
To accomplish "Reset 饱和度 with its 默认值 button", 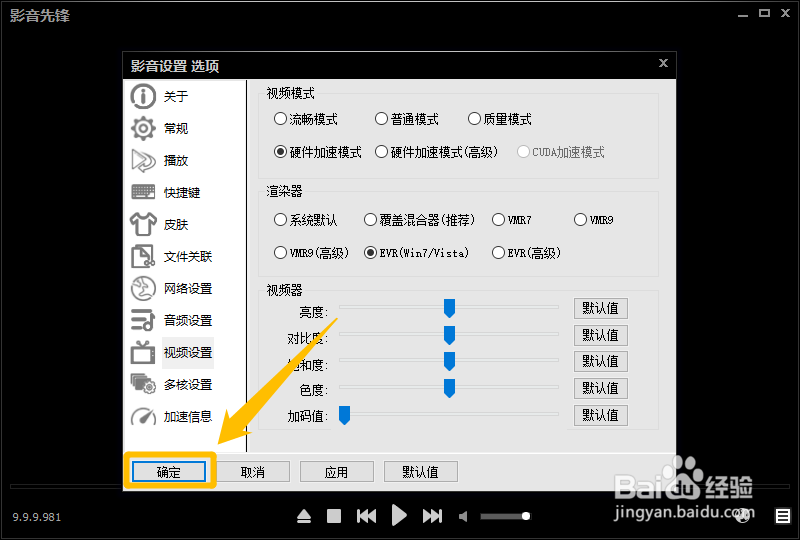I will [601, 361].
